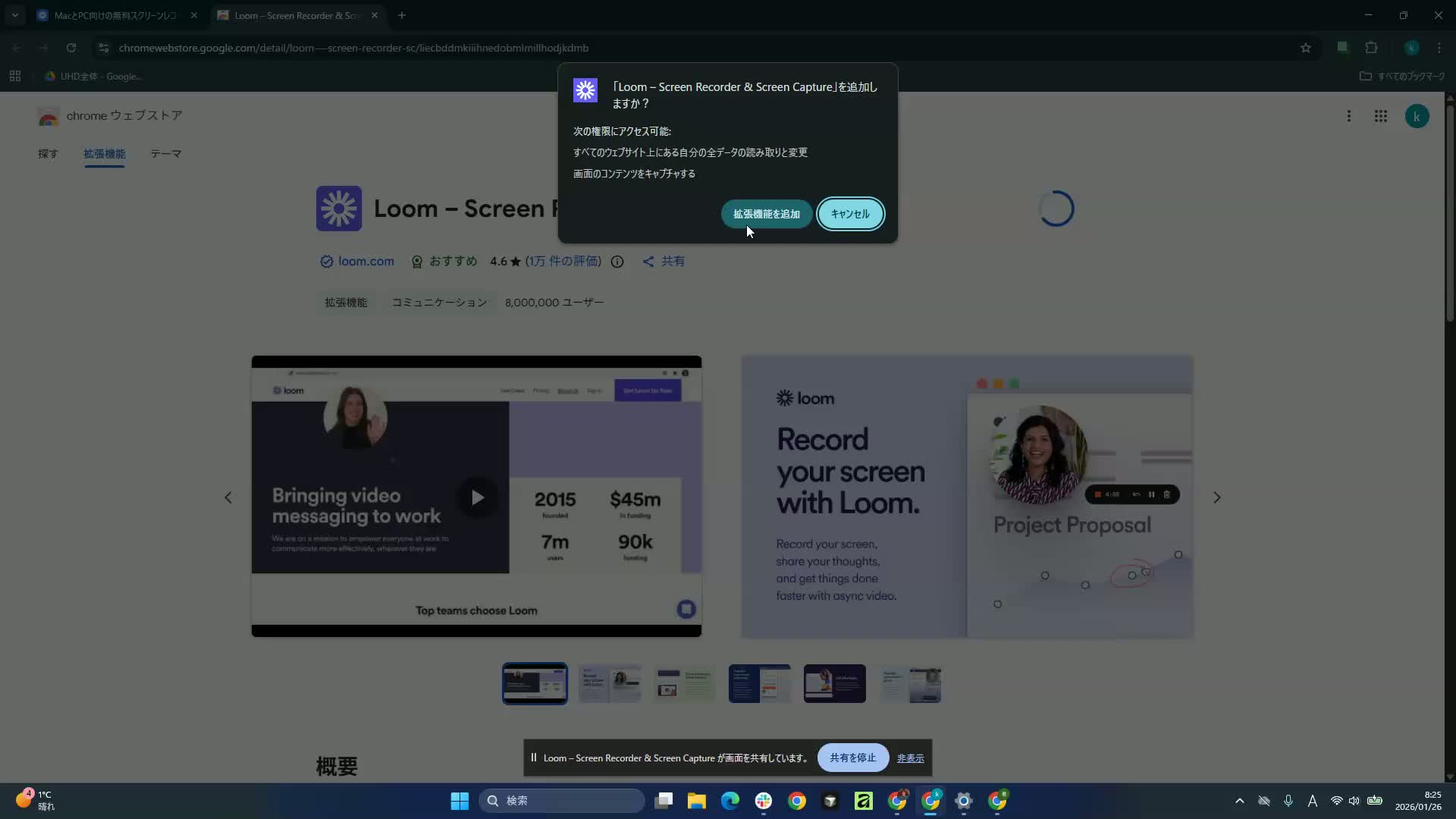Open the tab search dropdown arrow
Screen dimensions: 1456x819
14,15
